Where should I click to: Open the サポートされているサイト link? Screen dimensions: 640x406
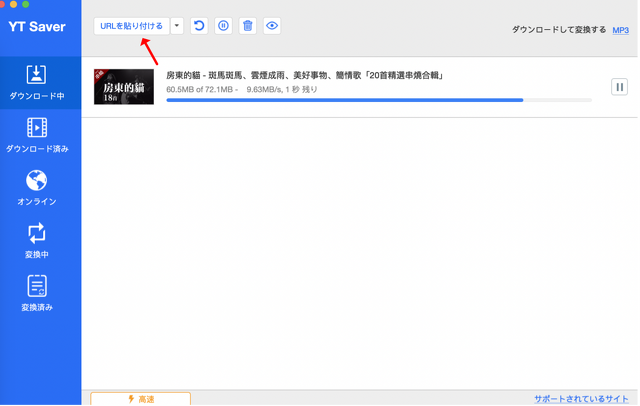point(583,398)
